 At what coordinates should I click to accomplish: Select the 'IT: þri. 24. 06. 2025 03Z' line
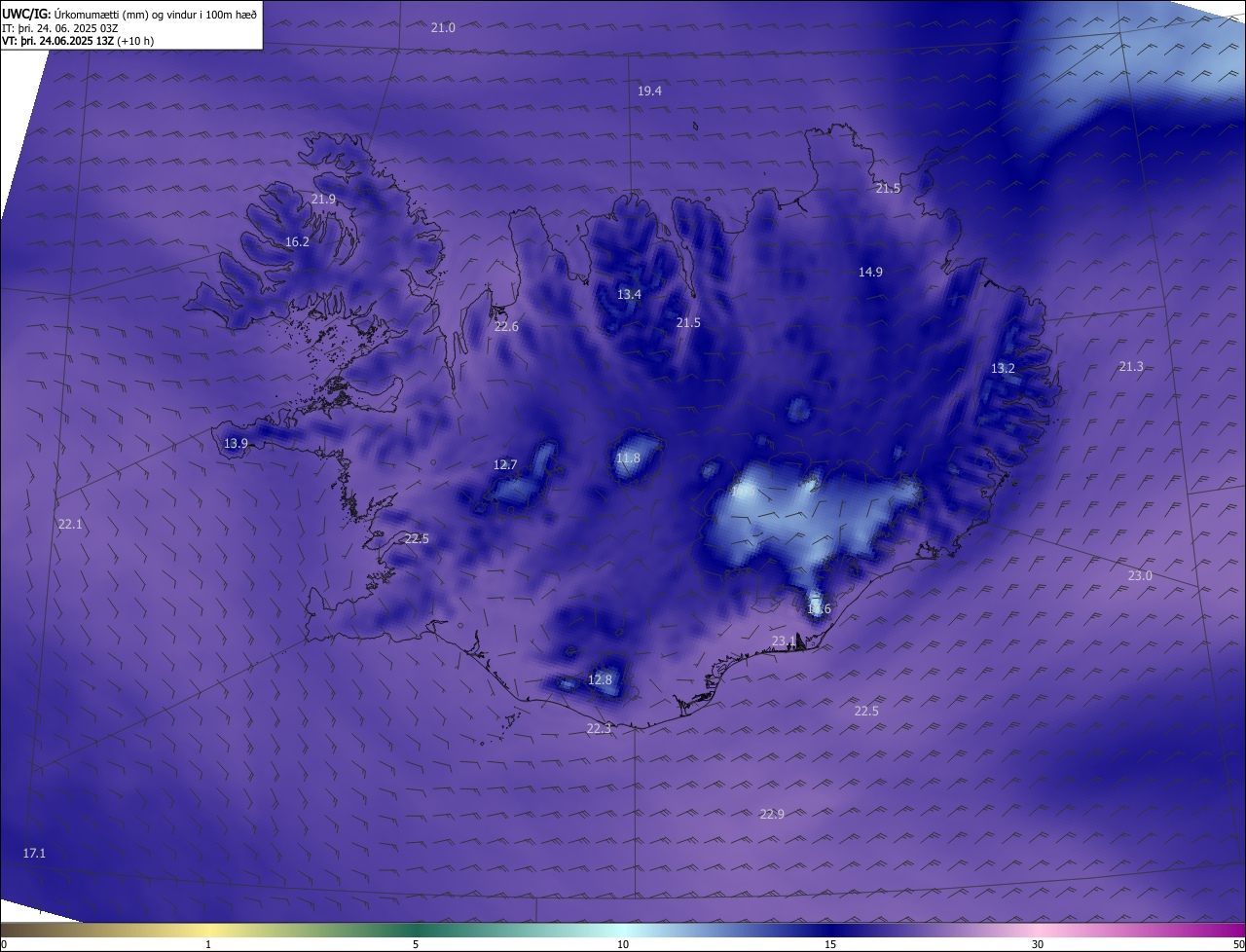click(60, 28)
